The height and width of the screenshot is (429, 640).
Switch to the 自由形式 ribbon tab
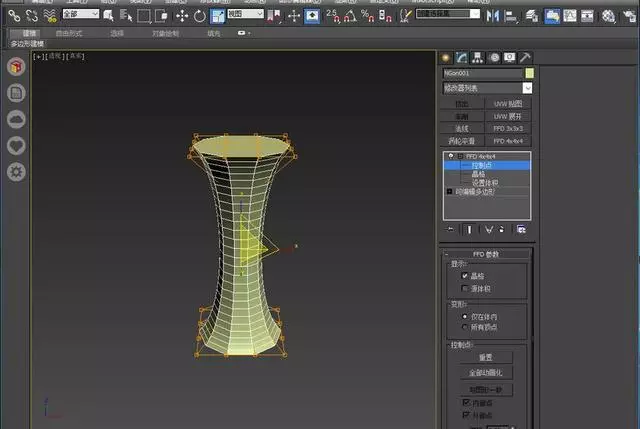(69, 33)
